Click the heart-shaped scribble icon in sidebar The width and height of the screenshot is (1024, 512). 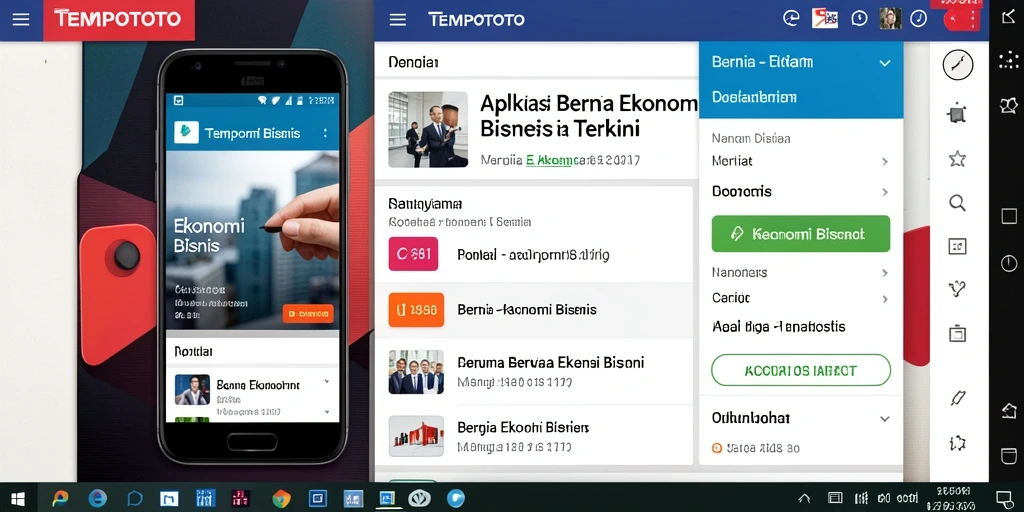[957, 288]
